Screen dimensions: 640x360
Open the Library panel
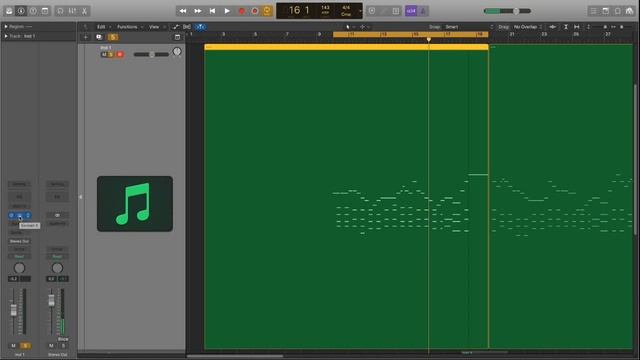[x=9, y=11]
